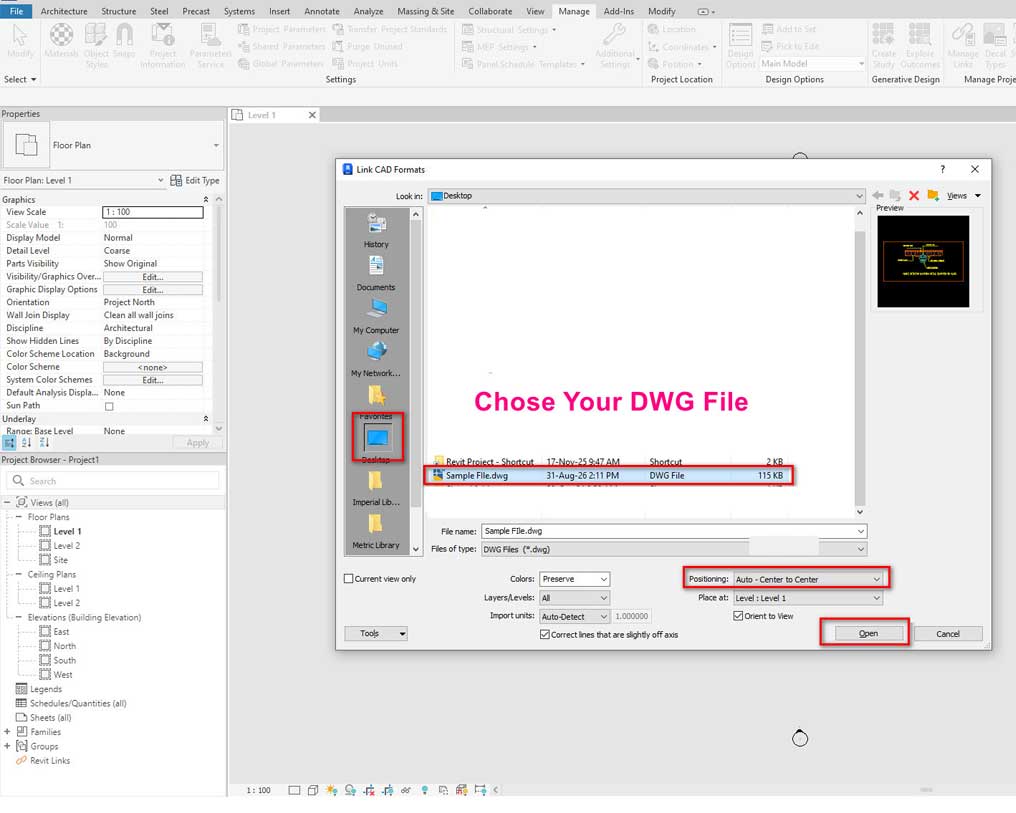The width and height of the screenshot is (1016, 813).
Task: Collapse the Floor Plans tree node
Action: (x=19, y=516)
